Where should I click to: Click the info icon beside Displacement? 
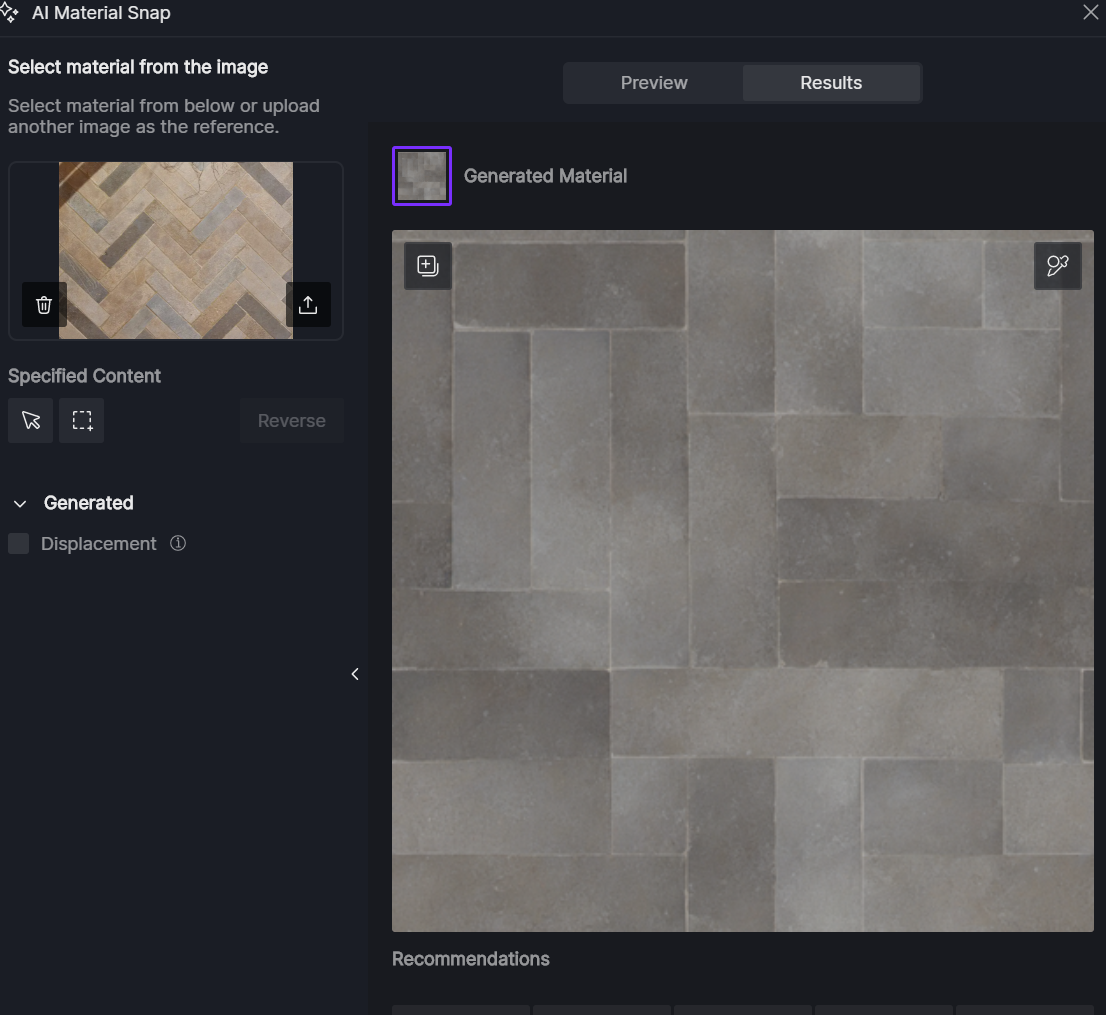coord(178,543)
